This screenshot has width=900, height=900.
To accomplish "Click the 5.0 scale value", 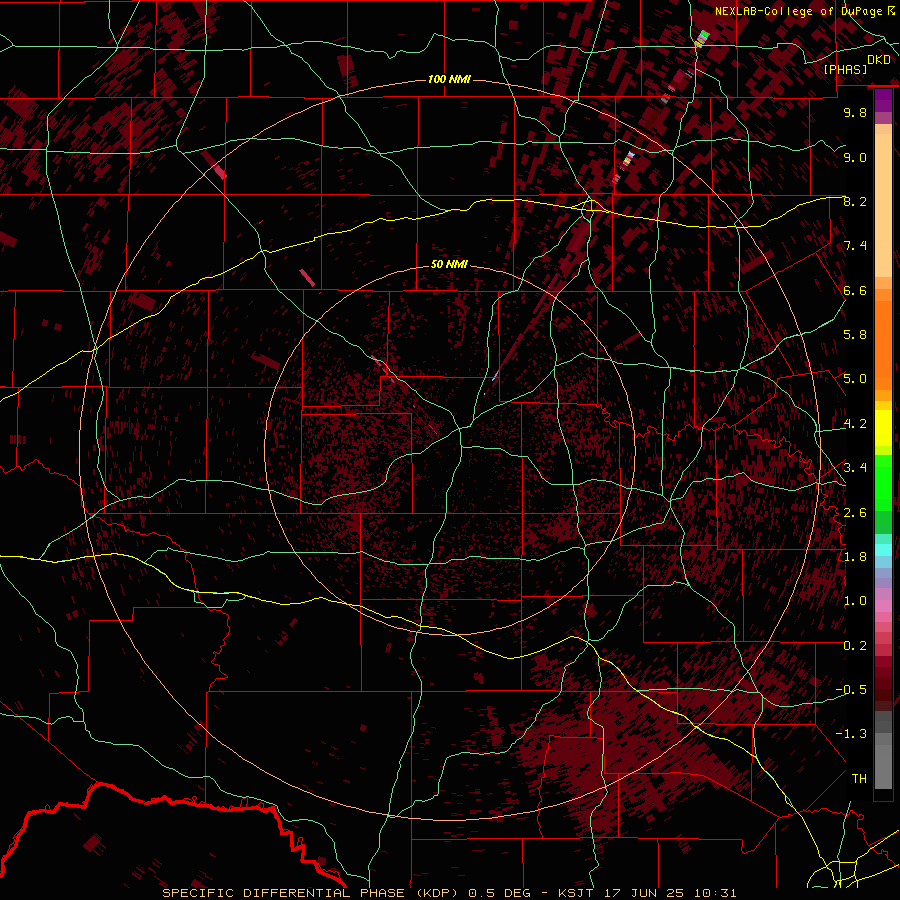I will [x=855, y=379].
